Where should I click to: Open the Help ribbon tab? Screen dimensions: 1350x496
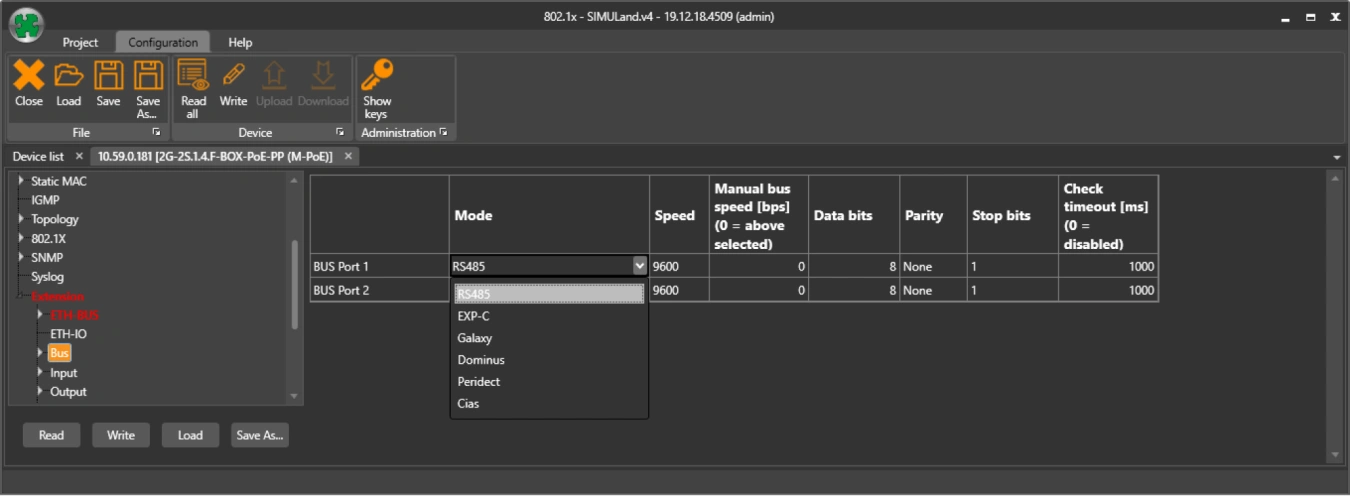[240, 43]
